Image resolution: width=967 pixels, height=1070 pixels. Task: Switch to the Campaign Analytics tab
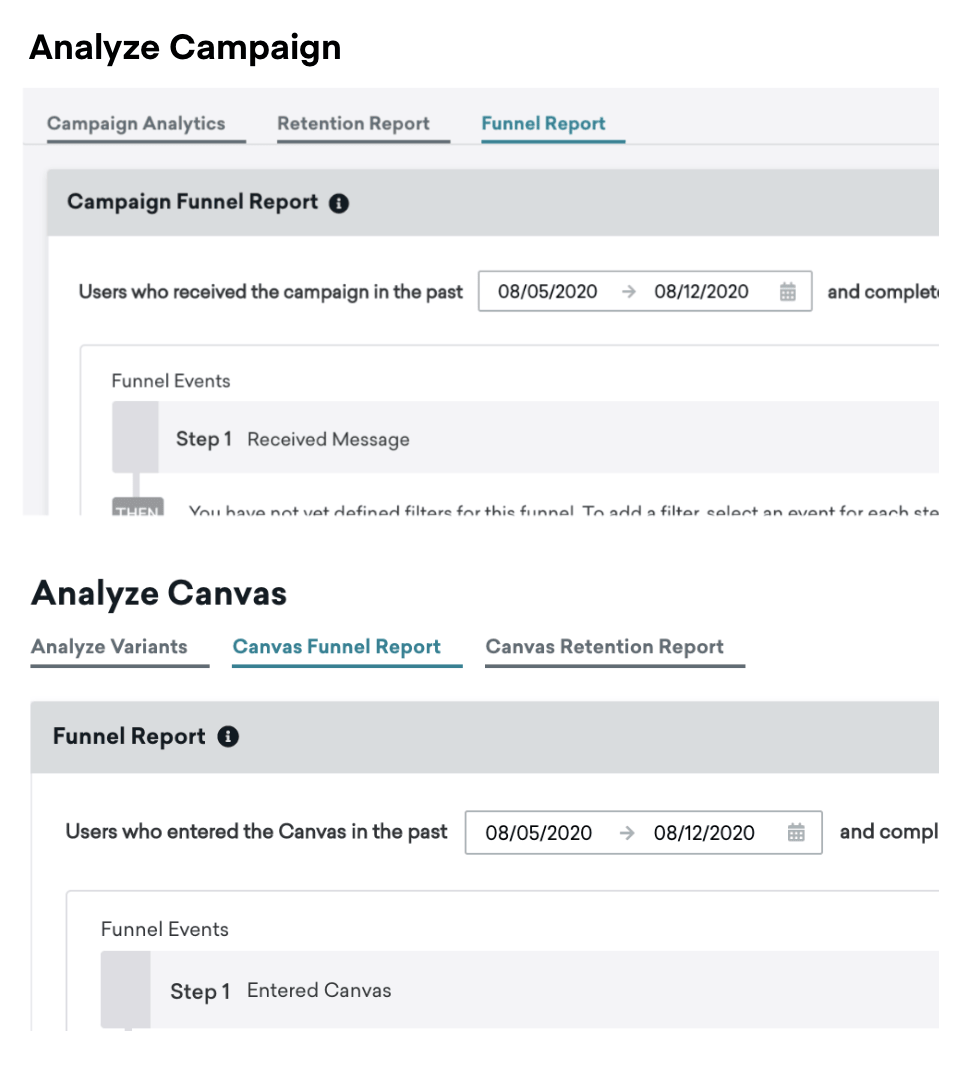(136, 124)
